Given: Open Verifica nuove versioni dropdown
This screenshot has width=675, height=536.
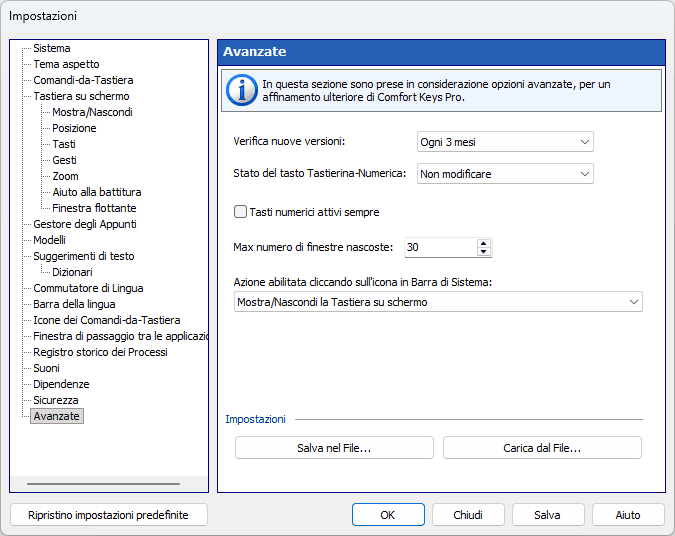Looking at the screenshot, I should pyautogui.click(x=505, y=142).
